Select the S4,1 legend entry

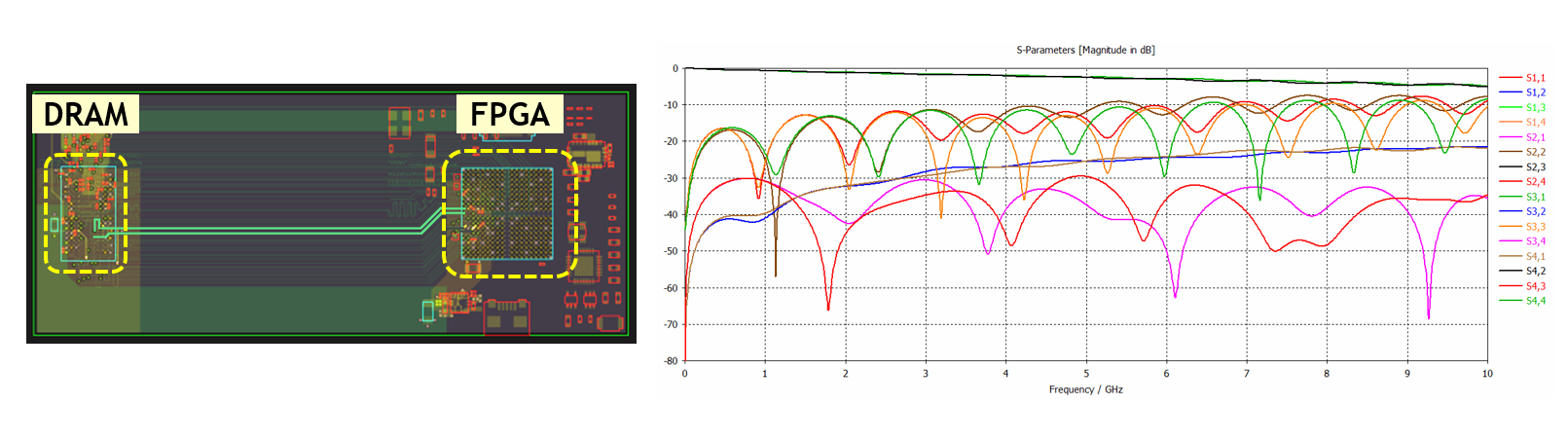[1522, 256]
